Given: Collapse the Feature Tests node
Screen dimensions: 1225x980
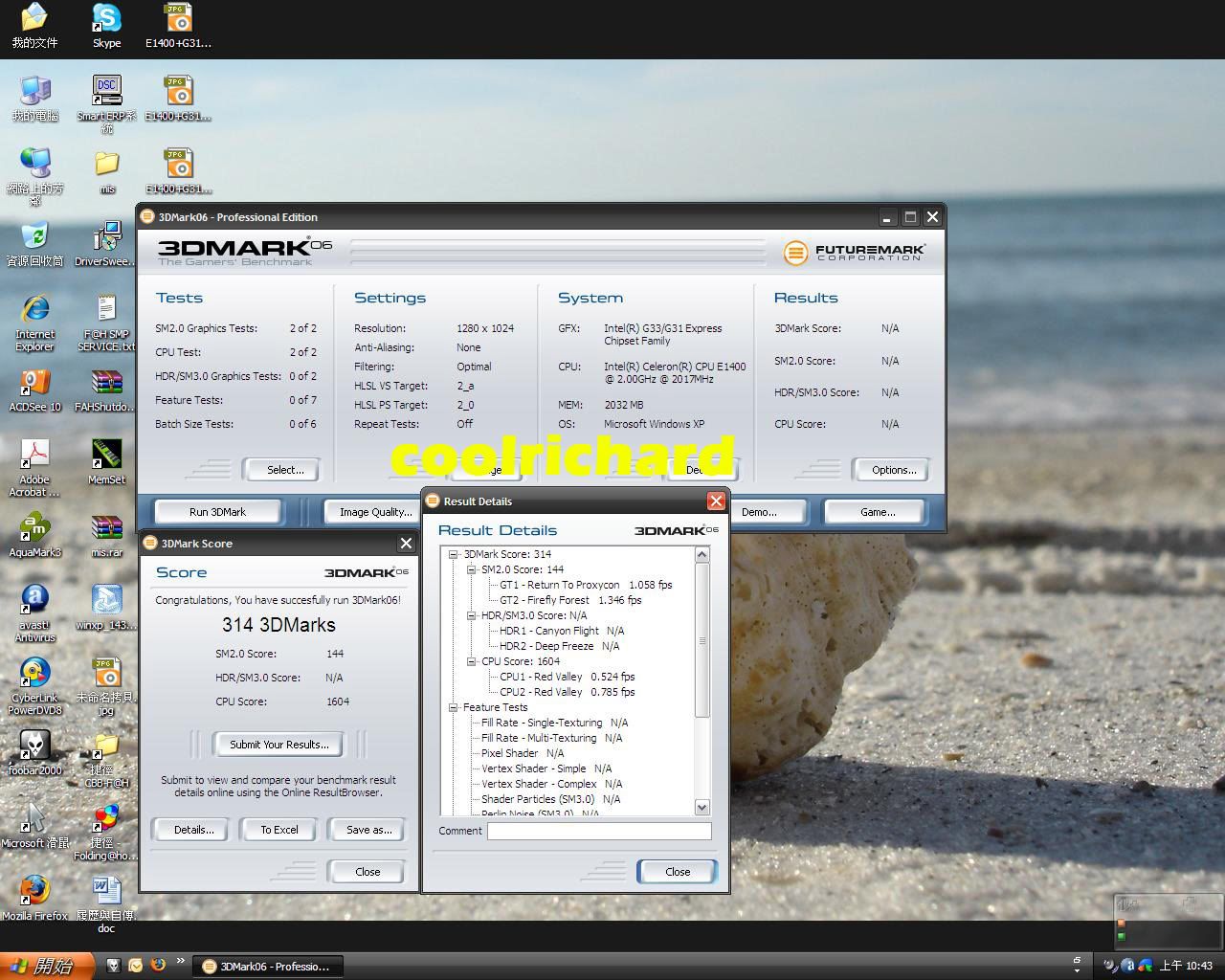Looking at the screenshot, I should click(x=454, y=707).
